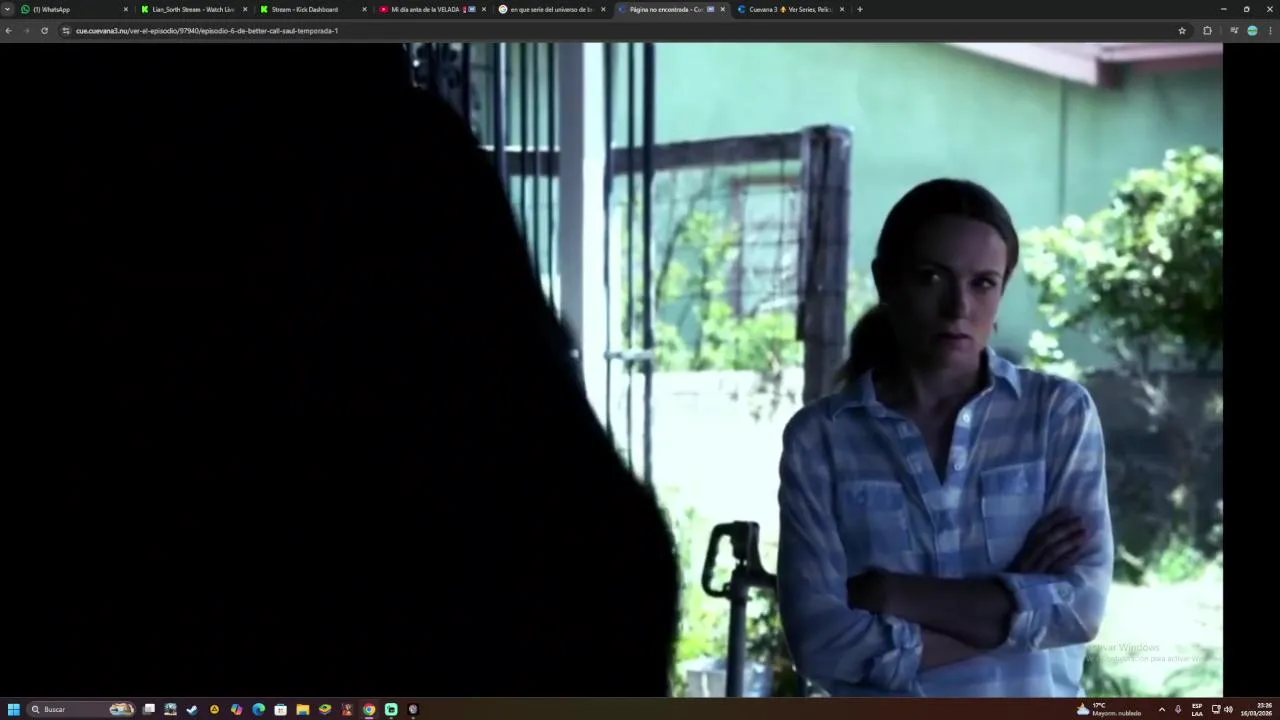Open Task View on the taskbar
The image size is (1280, 720).
pyautogui.click(x=149, y=709)
